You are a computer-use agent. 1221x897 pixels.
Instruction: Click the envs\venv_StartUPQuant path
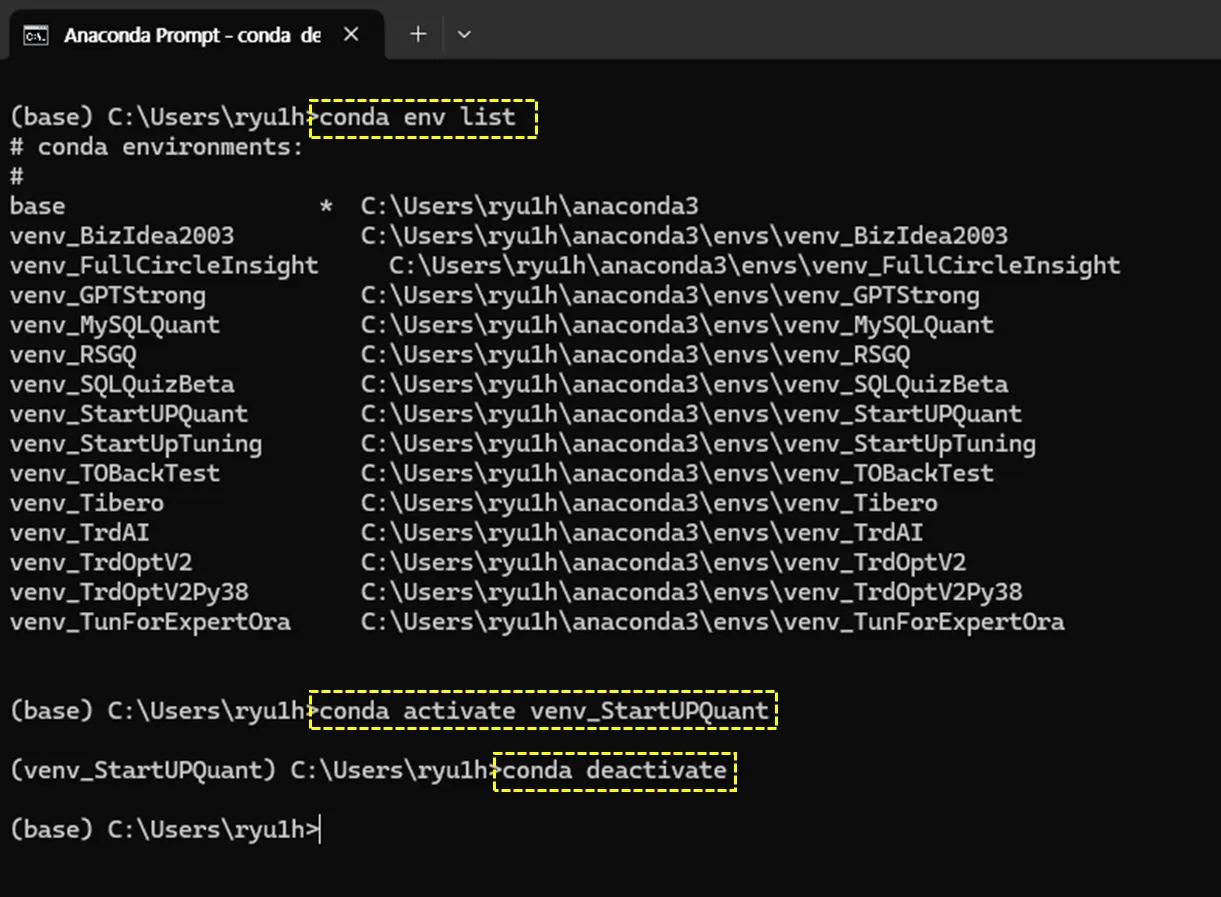[x=692, y=414]
